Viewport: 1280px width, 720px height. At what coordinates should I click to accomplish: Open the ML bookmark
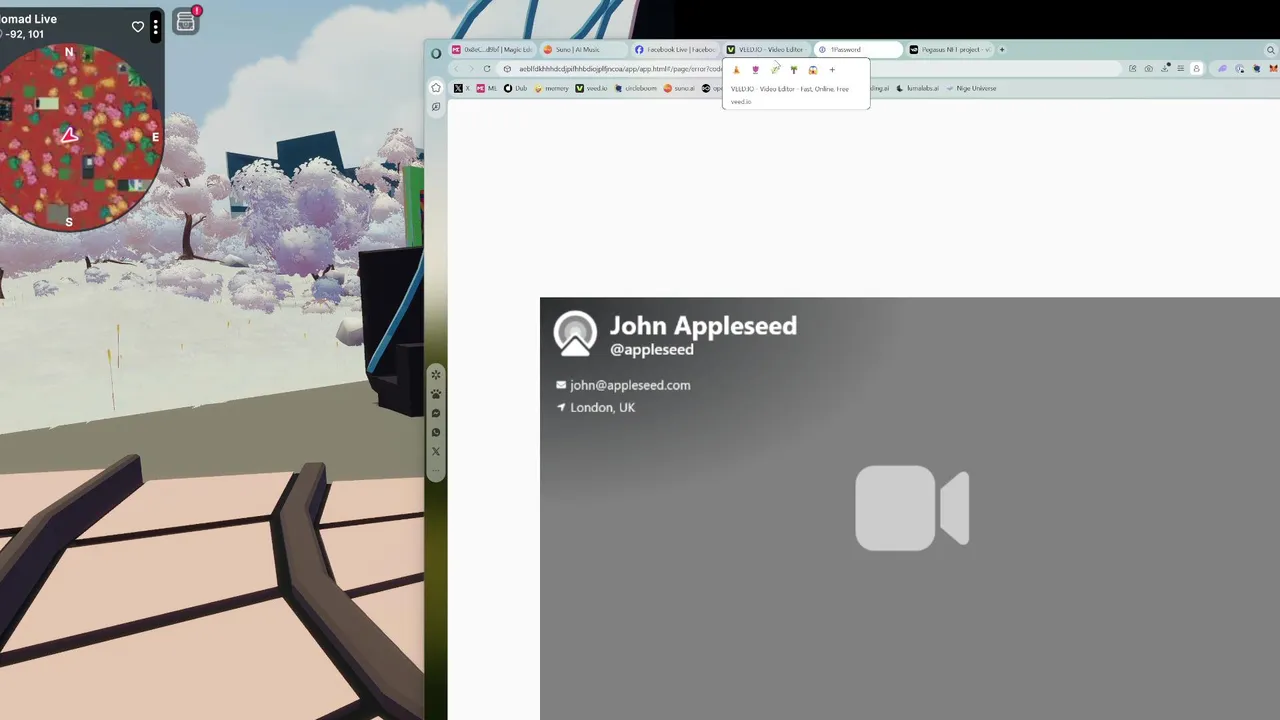pyautogui.click(x=487, y=88)
